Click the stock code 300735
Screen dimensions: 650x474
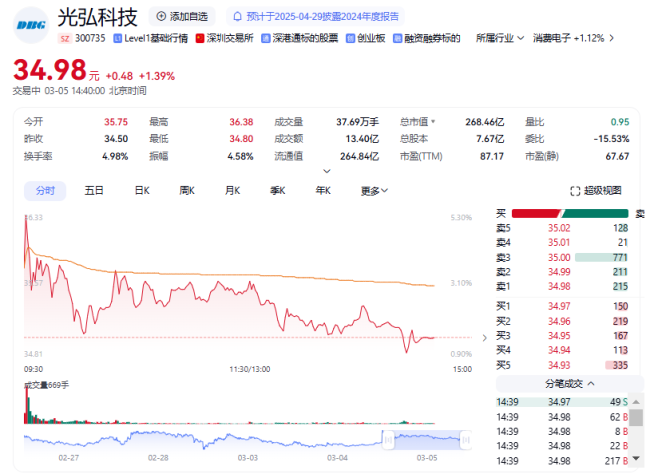[90, 39]
